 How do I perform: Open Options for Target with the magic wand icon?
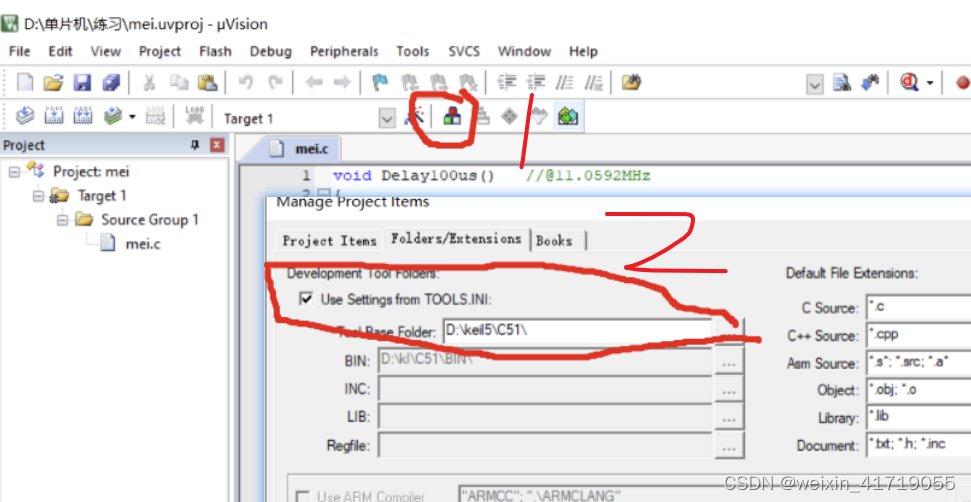(414, 116)
